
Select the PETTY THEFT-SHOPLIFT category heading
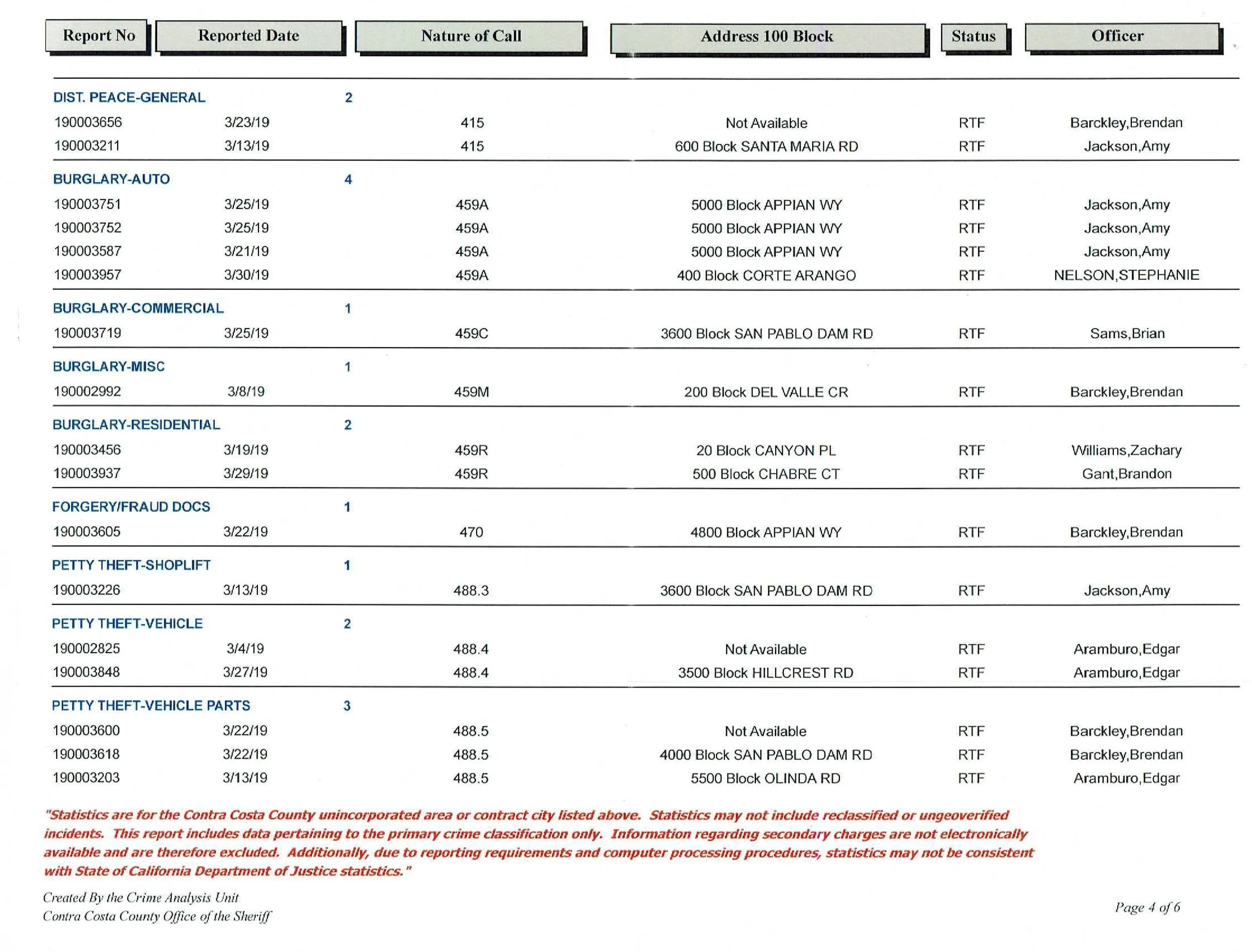point(131,565)
